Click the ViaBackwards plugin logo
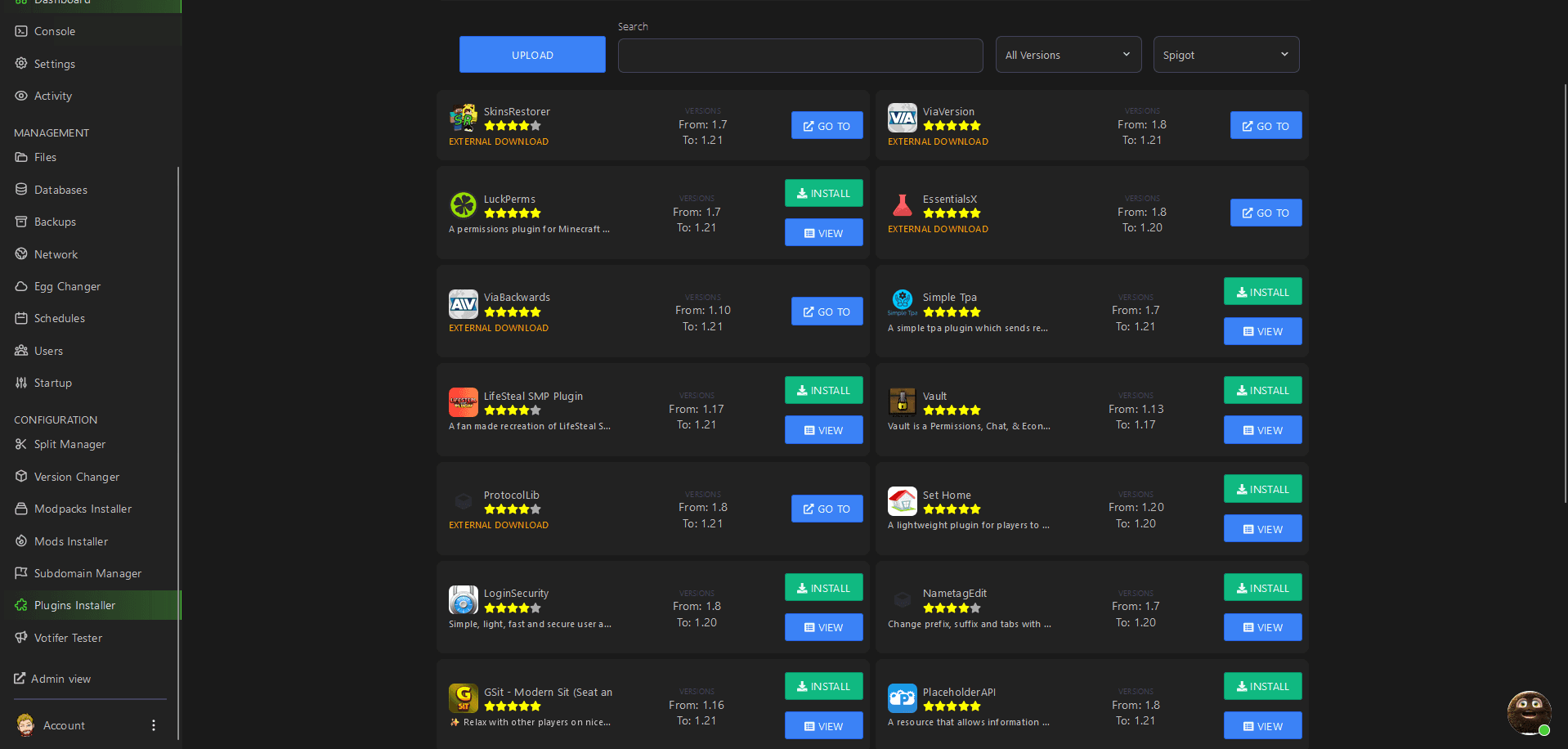The width and height of the screenshot is (1568, 749). [464, 304]
